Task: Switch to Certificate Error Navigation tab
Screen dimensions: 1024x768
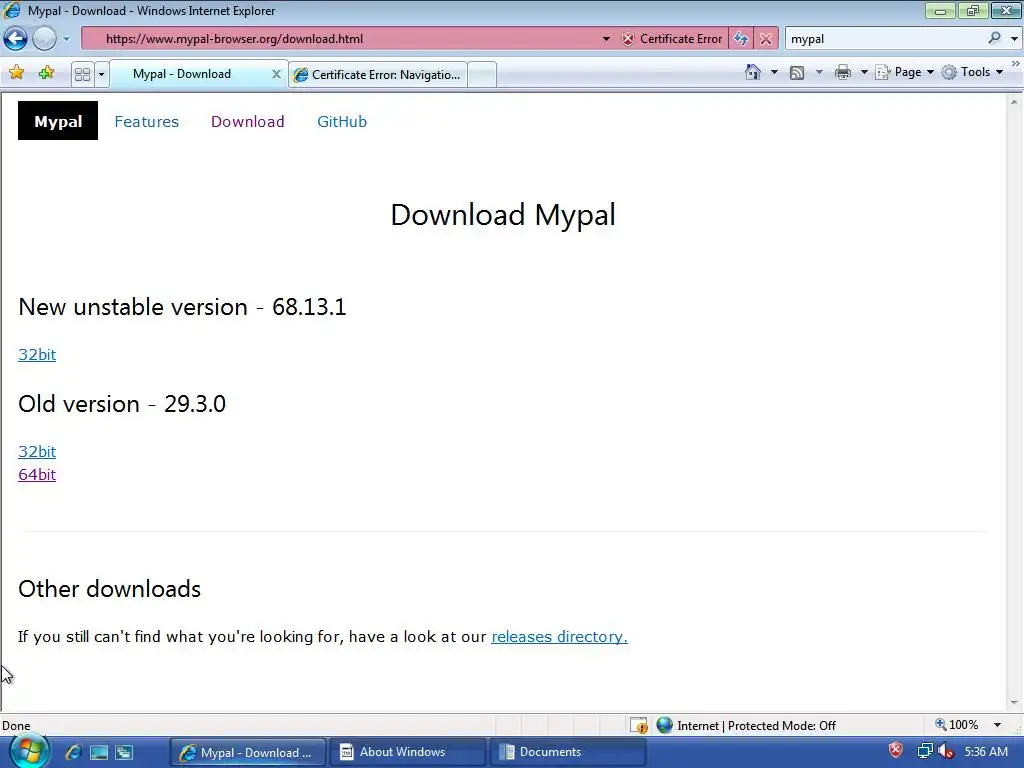Action: pyautogui.click(x=379, y=74)
